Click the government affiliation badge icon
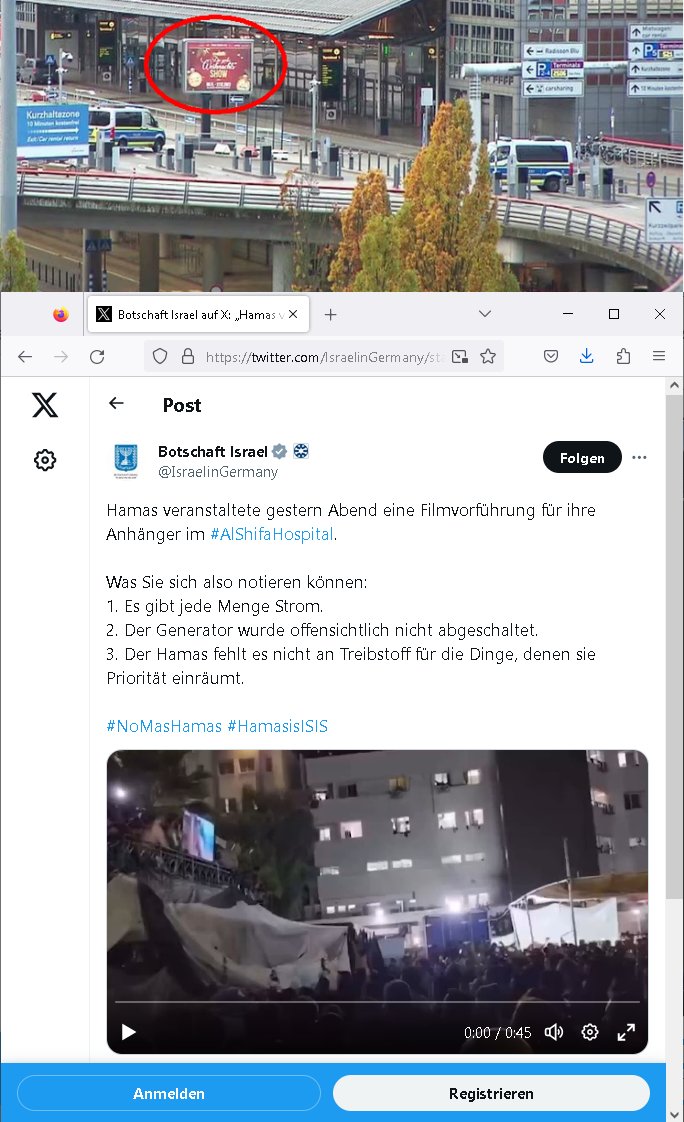This screenshot has width=684, height=1122. point(301,452)
